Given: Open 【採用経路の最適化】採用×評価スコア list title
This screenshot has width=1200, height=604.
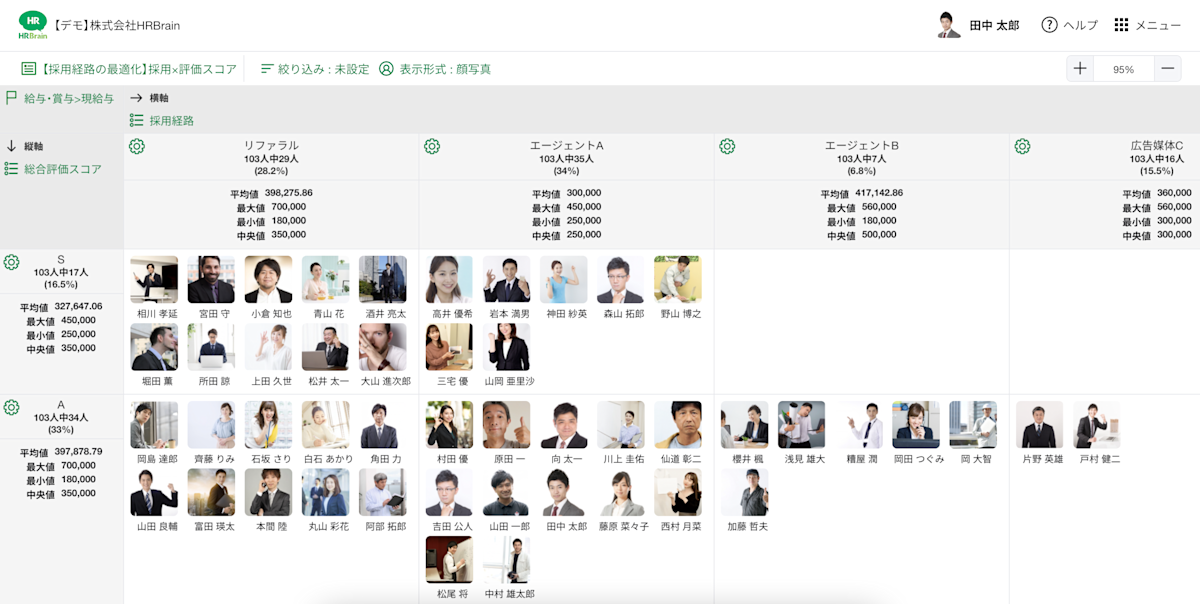Looking at the screenshot, I should pos(129,69).
